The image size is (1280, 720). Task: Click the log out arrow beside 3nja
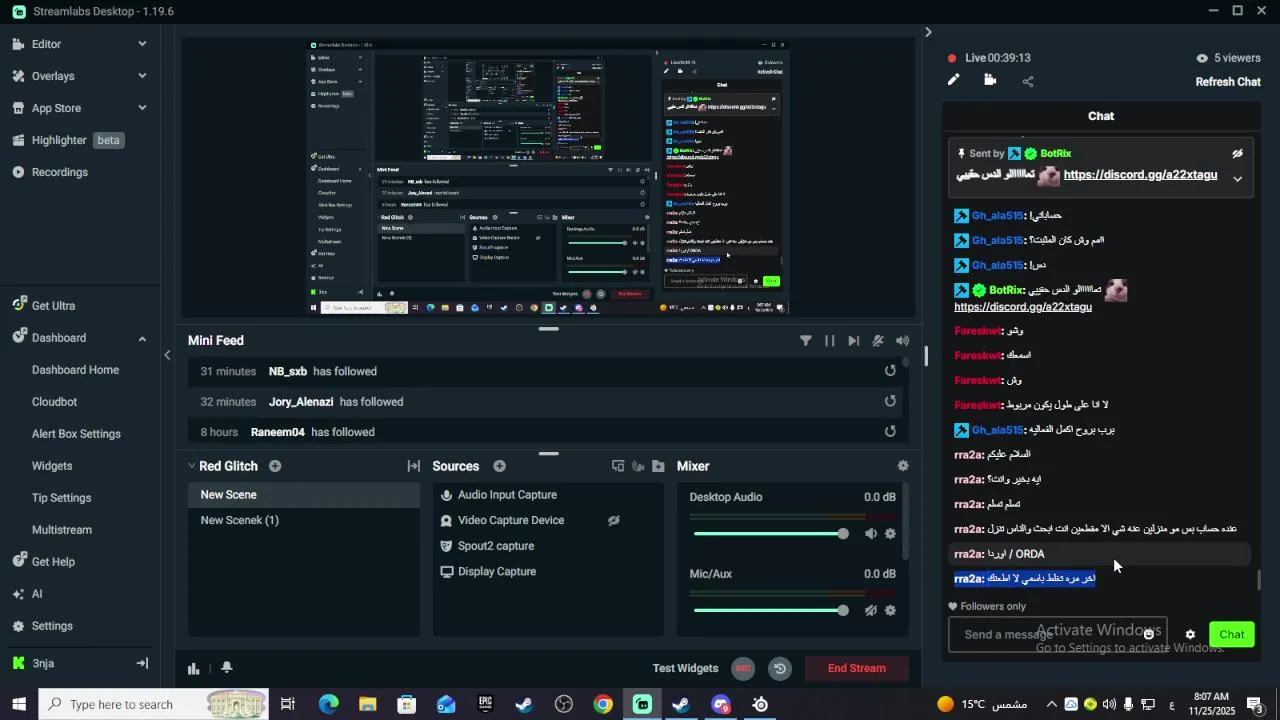point(142,663)
